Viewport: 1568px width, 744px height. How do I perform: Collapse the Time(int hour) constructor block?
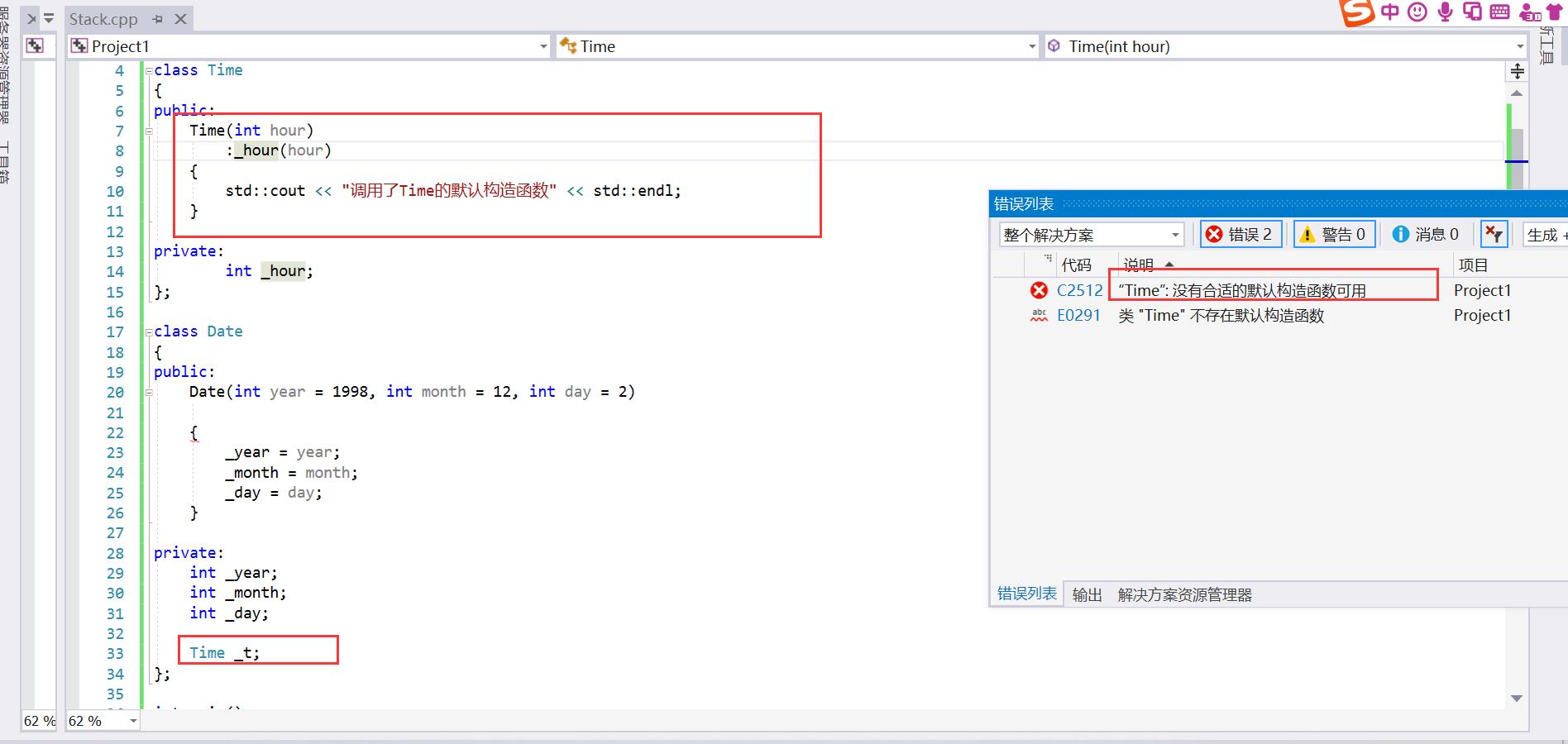149,131
